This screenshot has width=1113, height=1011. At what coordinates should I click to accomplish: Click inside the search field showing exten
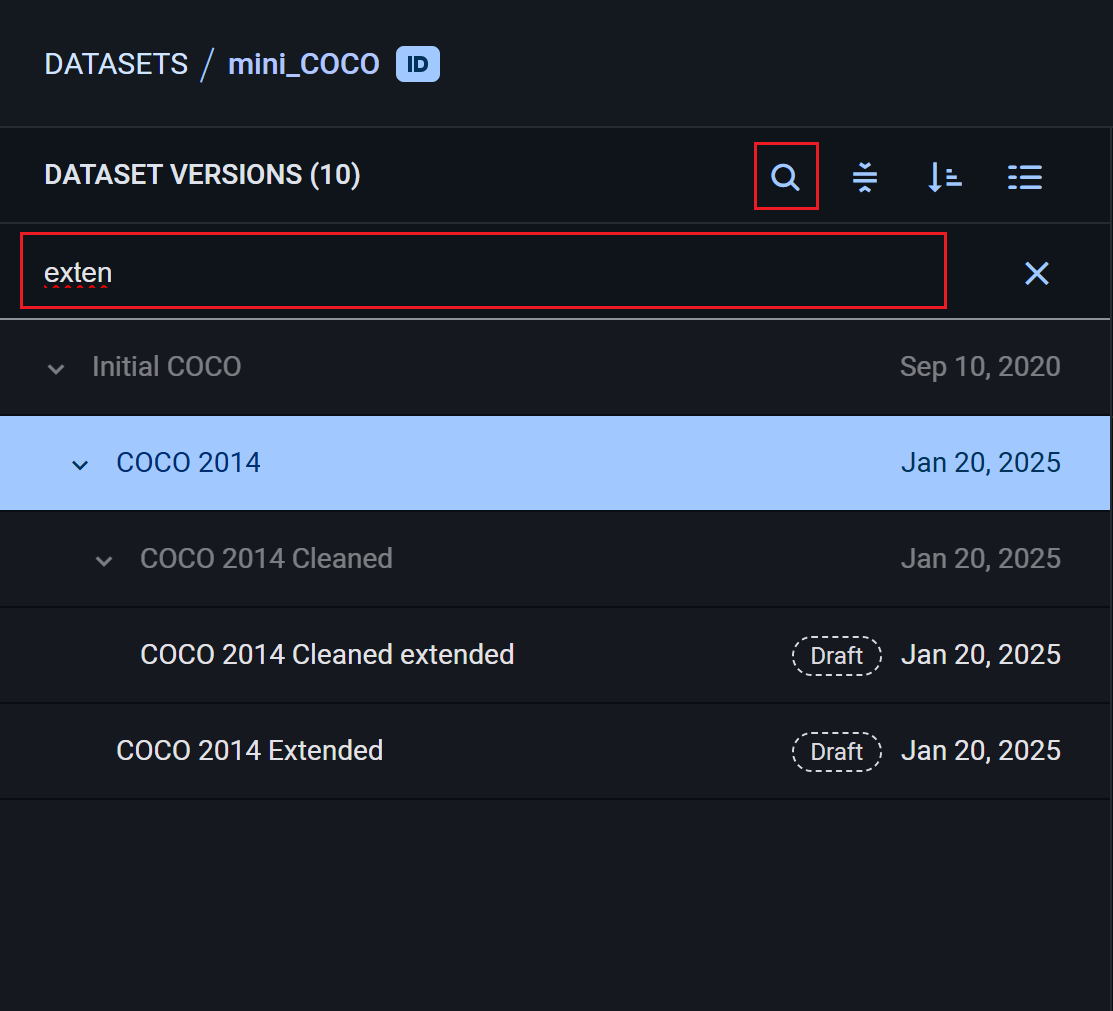[400, 271]
